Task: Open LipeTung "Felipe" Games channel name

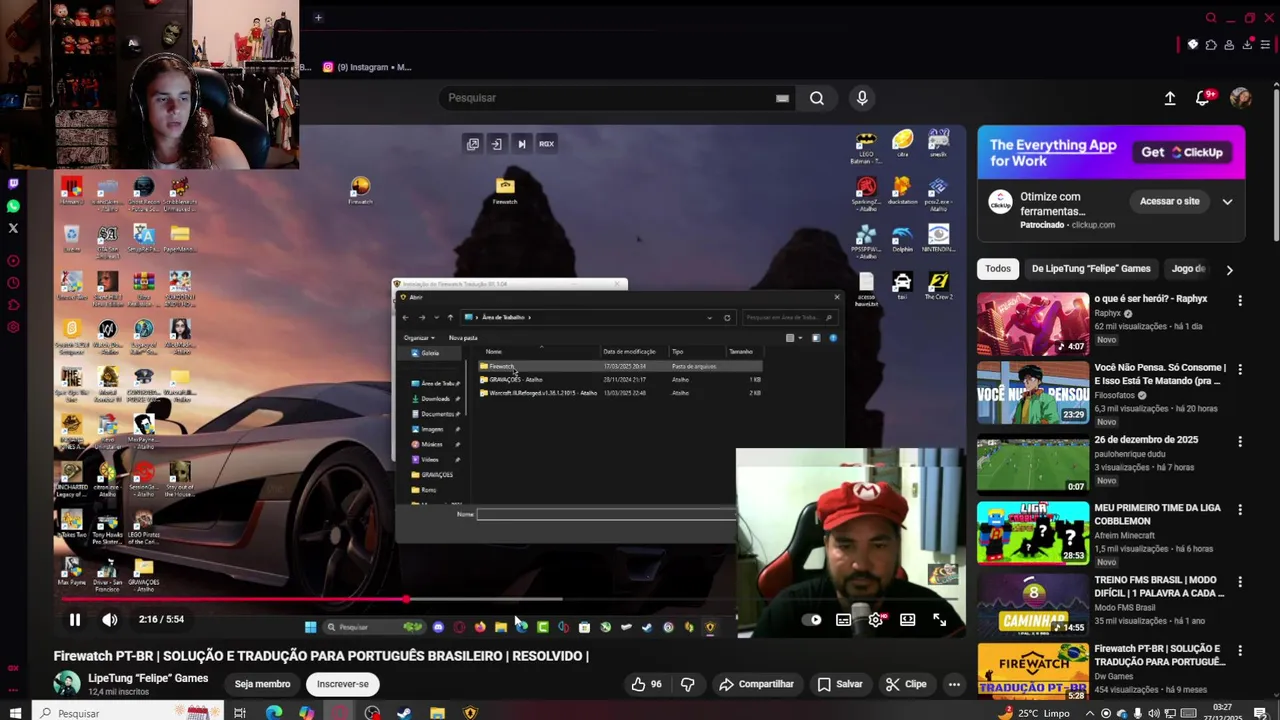Action: pyautogui.click(x=148, y=678)
